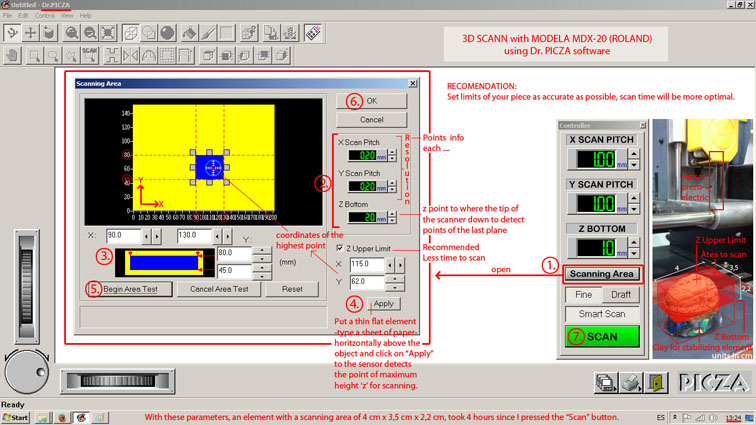Click the Cancel Area Test button
The image size is (756, 425).
219,289
